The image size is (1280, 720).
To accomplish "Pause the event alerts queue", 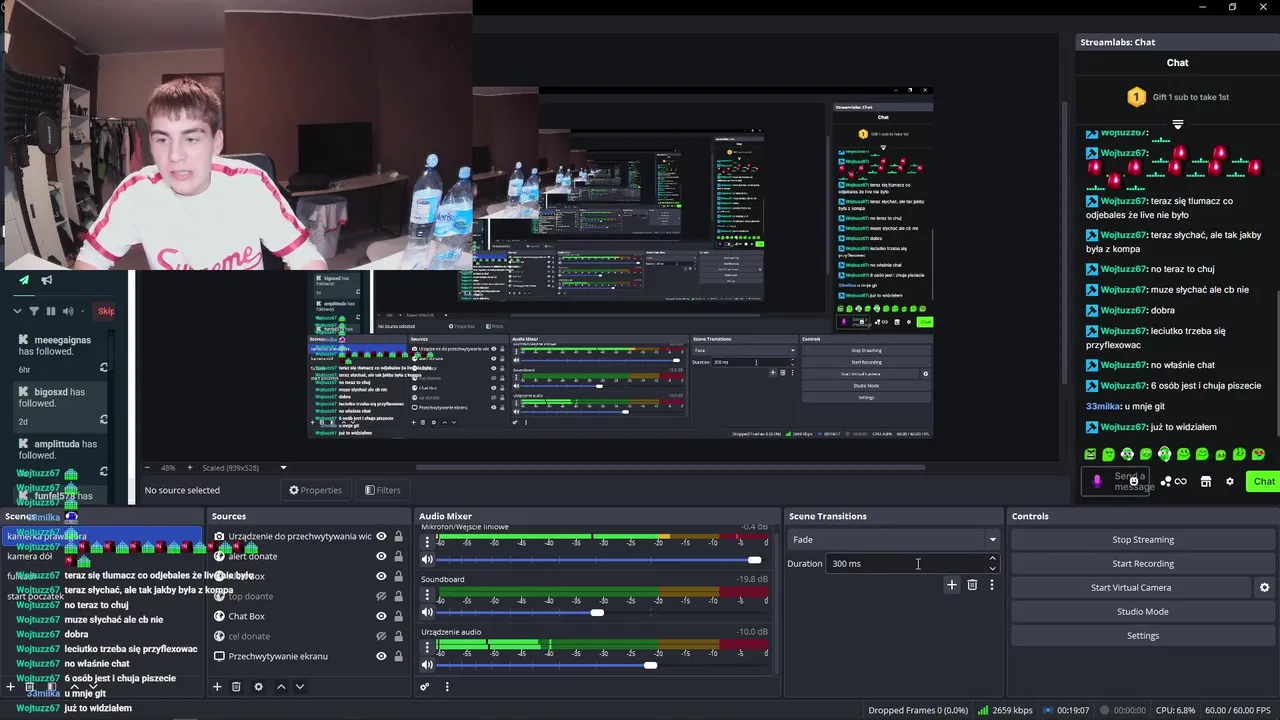I will (x=51, y=311).
